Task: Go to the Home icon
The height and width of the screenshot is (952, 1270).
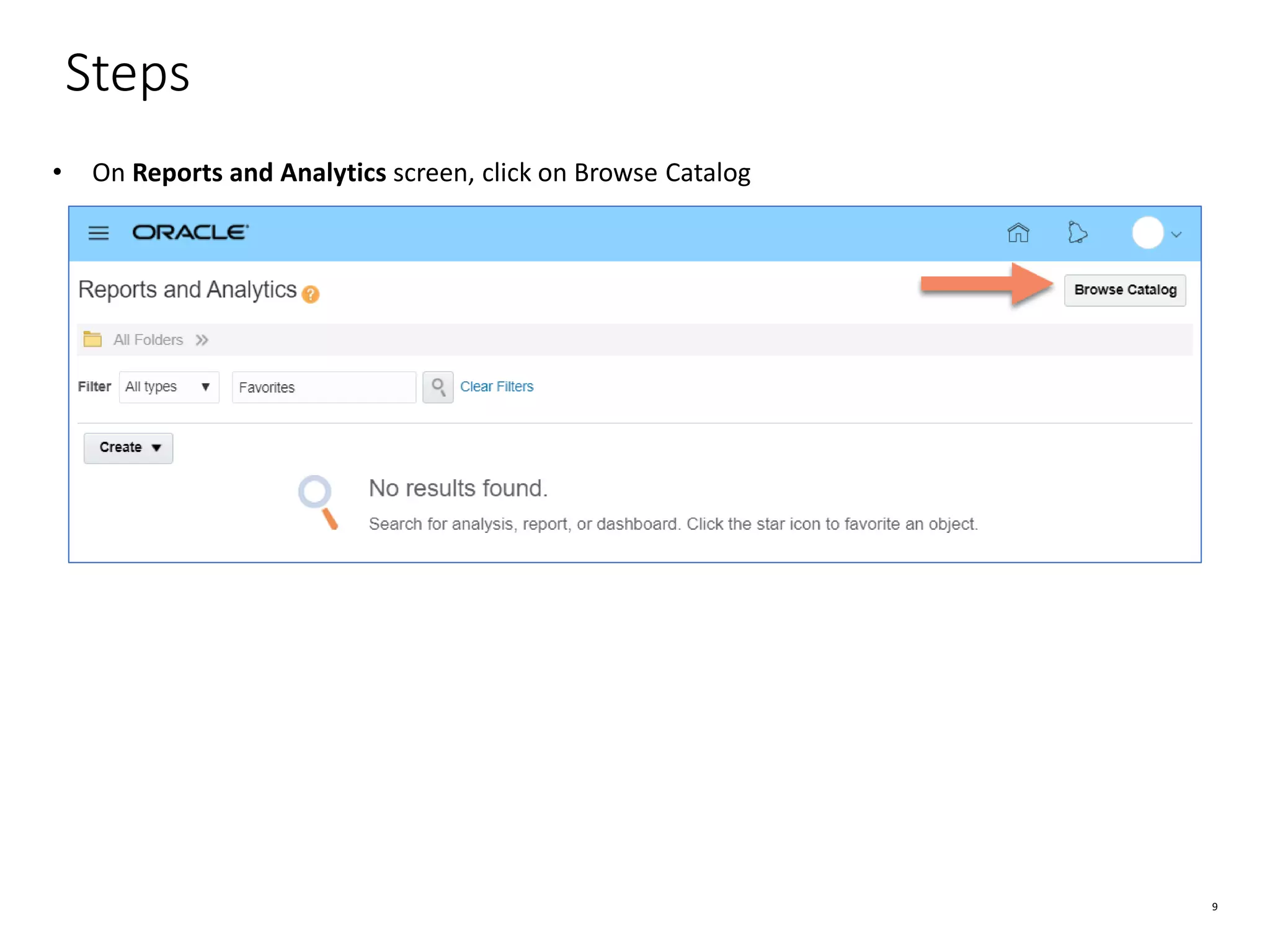Action: click(x=1018, y=233)
